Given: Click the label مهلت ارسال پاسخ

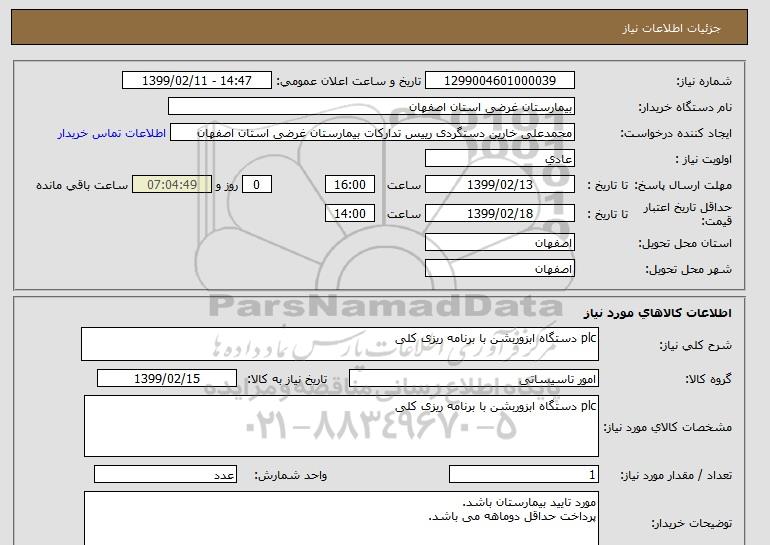Looking at the screenshot, I should point(683,185).
